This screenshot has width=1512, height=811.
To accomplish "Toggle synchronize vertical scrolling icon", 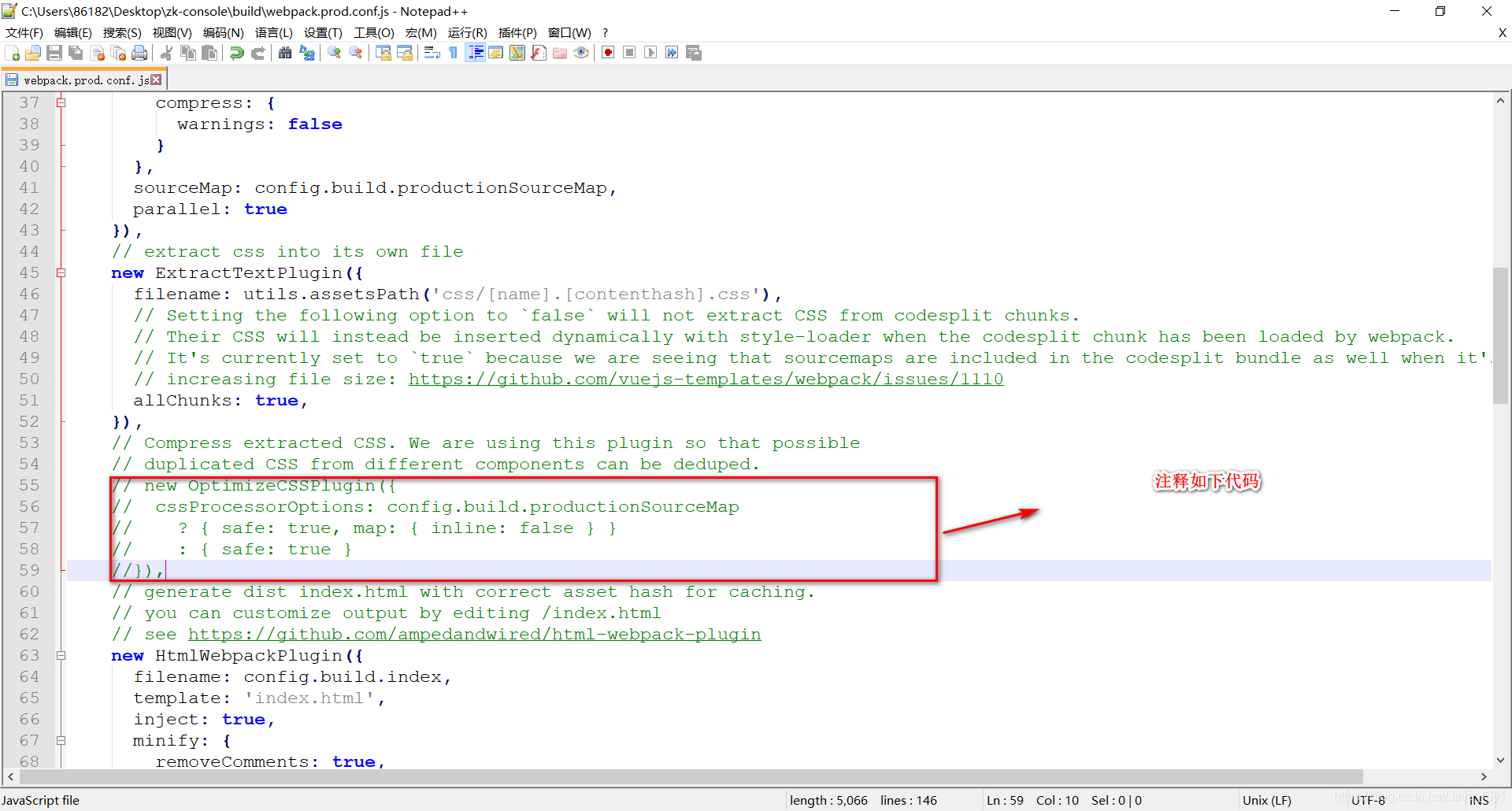I will 384,53.
